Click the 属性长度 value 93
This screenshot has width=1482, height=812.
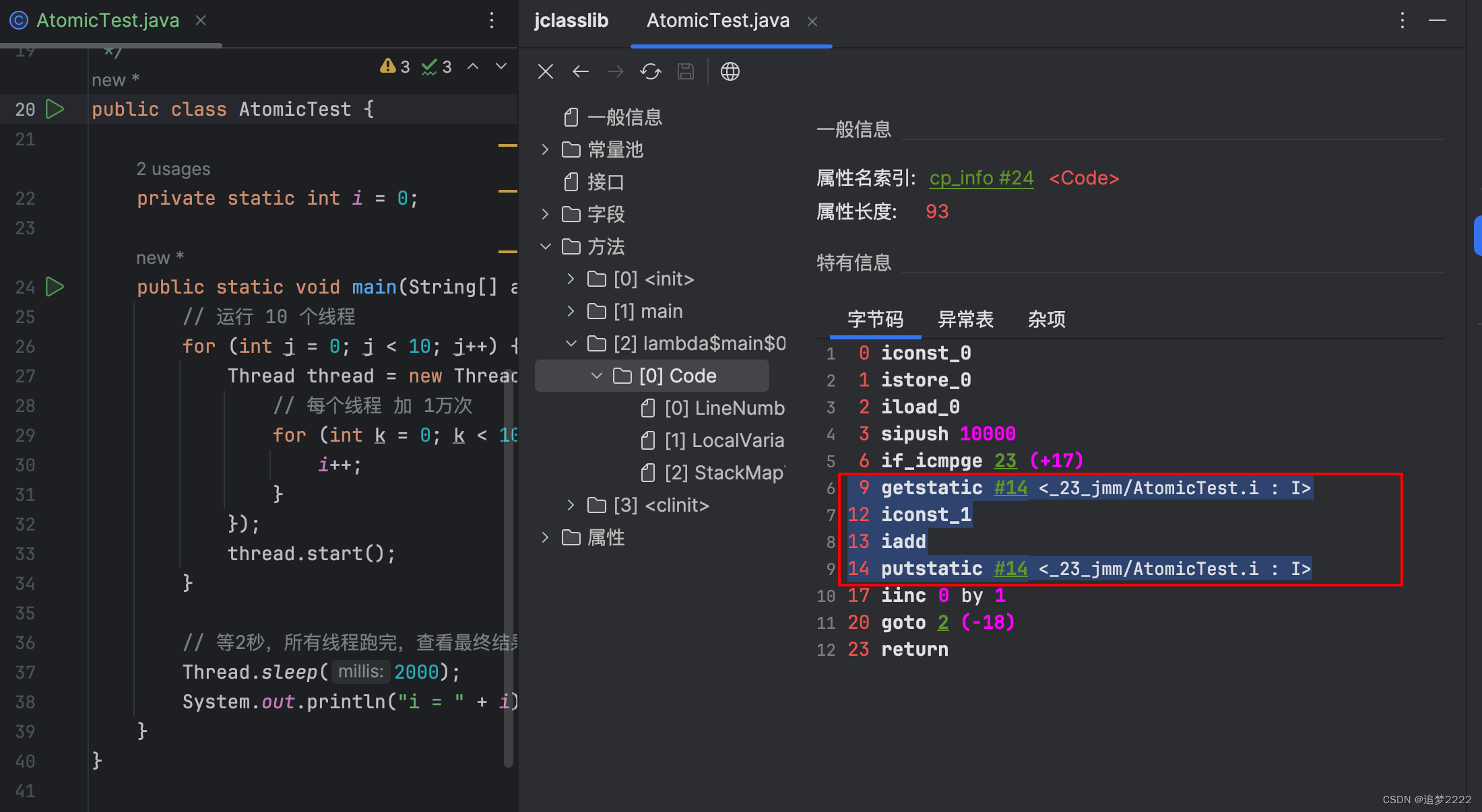coord(937,211)
